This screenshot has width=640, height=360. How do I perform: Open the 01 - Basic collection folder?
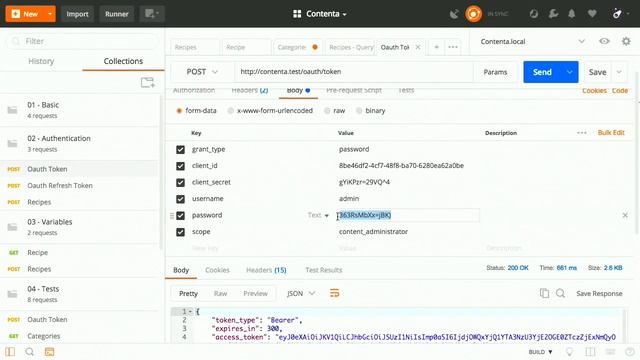80,110
